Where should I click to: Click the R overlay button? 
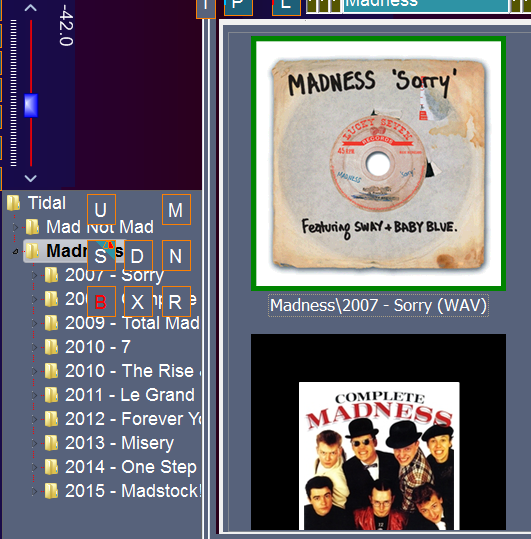pyautogui.click(x=176, y=301)
